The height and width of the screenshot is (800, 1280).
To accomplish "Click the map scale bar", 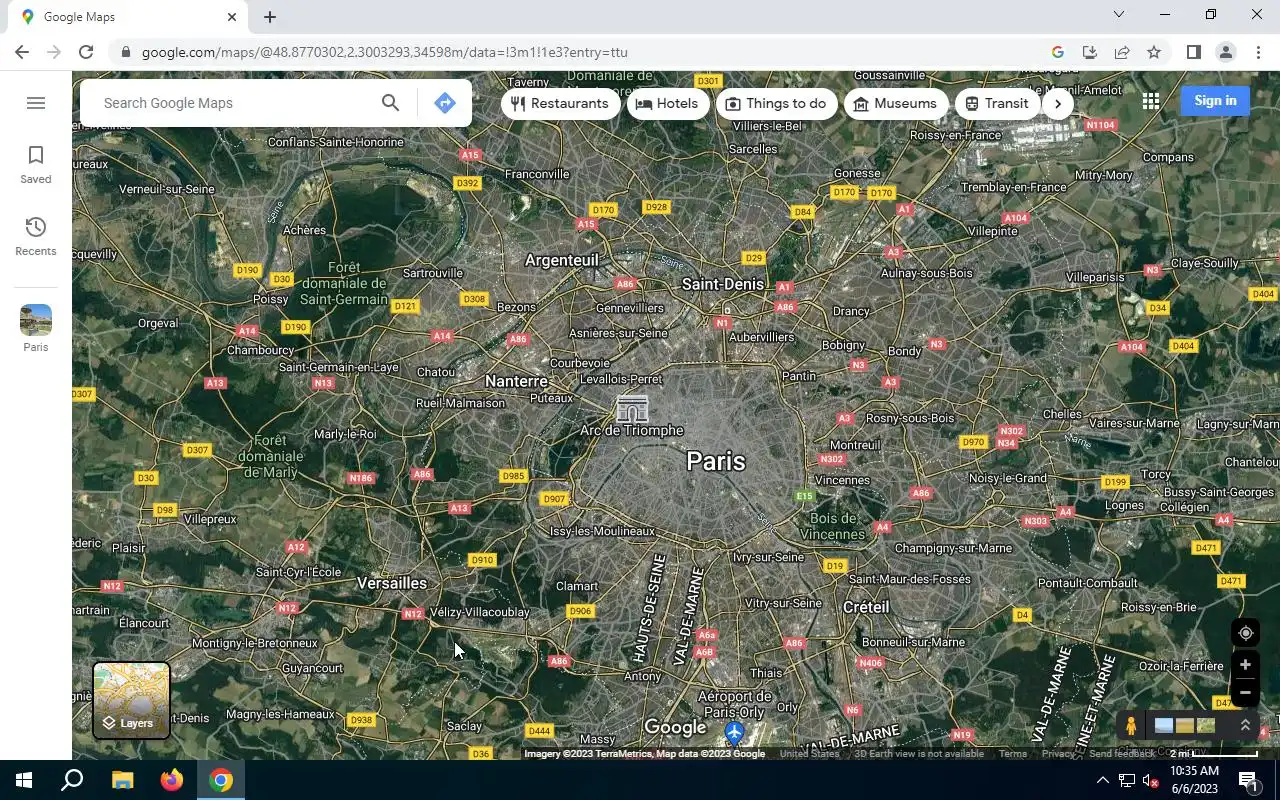I will (1214, 754).
